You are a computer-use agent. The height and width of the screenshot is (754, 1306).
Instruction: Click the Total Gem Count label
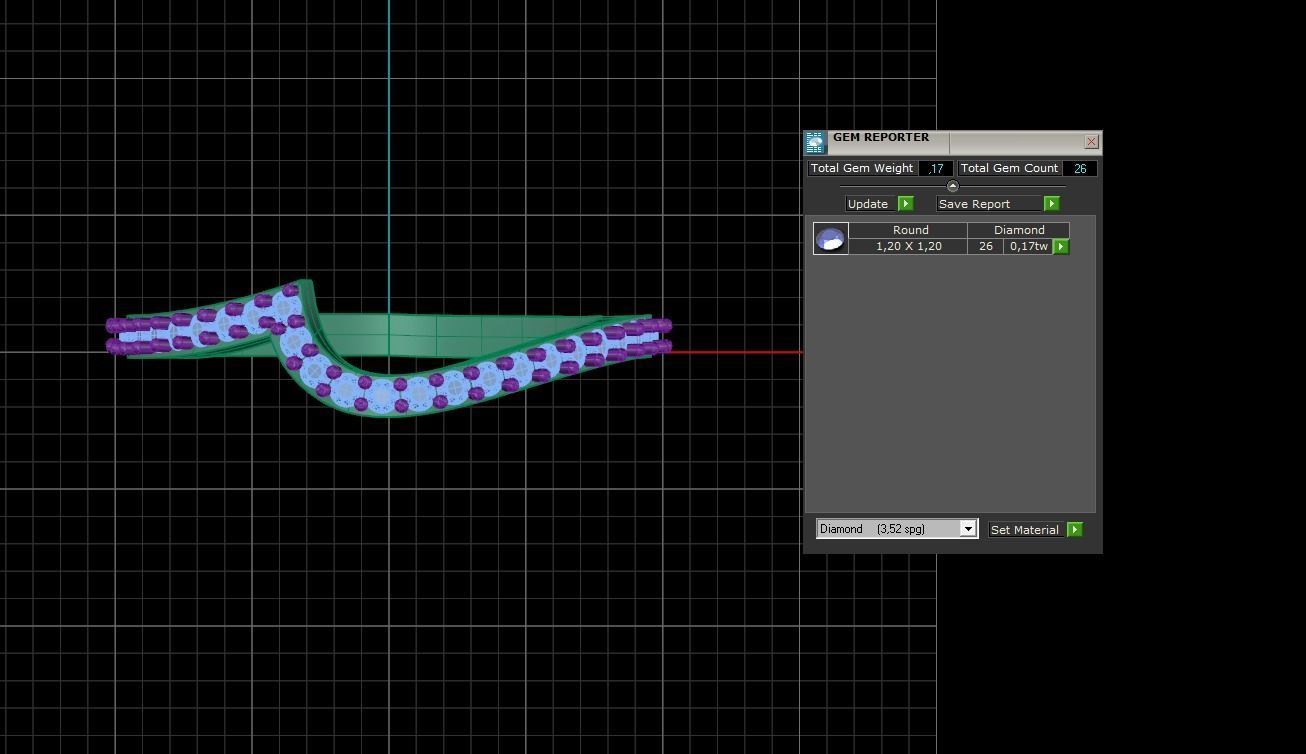(x=1009, y=168)
